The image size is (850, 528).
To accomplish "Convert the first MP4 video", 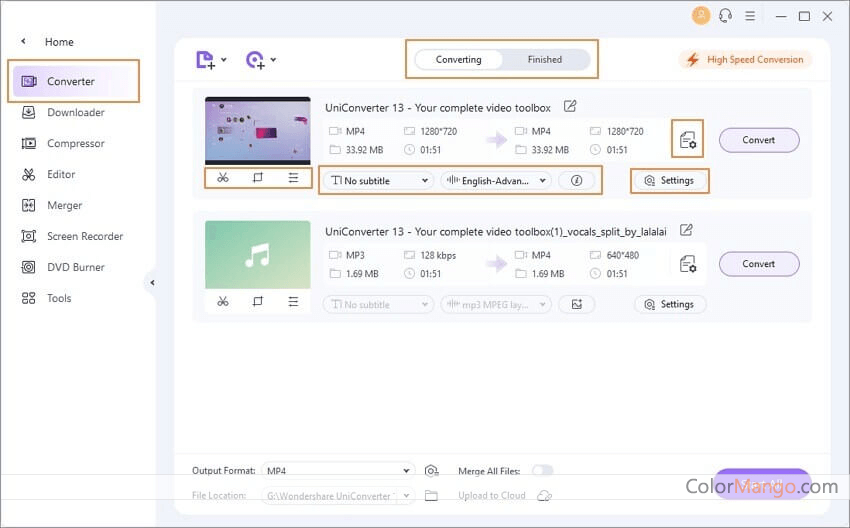I will coord(759,140).
